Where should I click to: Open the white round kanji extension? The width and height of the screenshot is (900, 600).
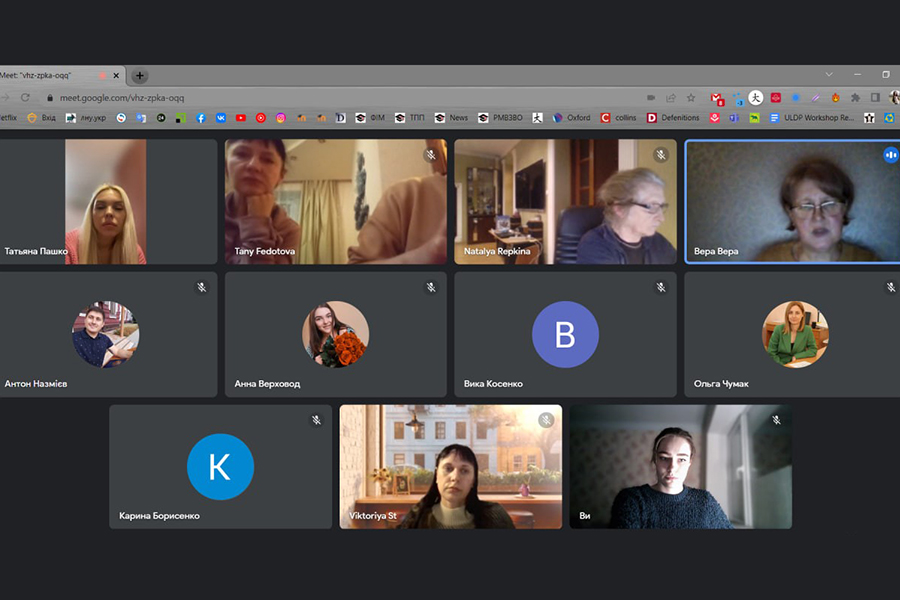(x=756, y=98)
